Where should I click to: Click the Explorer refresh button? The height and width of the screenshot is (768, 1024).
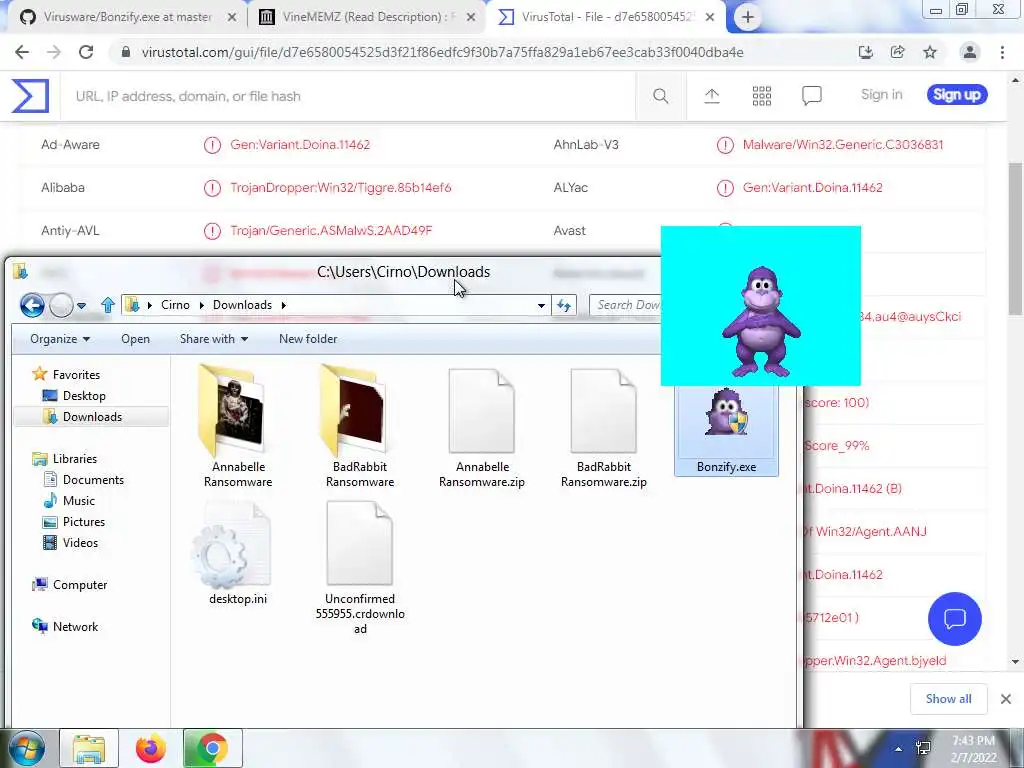[564, 305]
